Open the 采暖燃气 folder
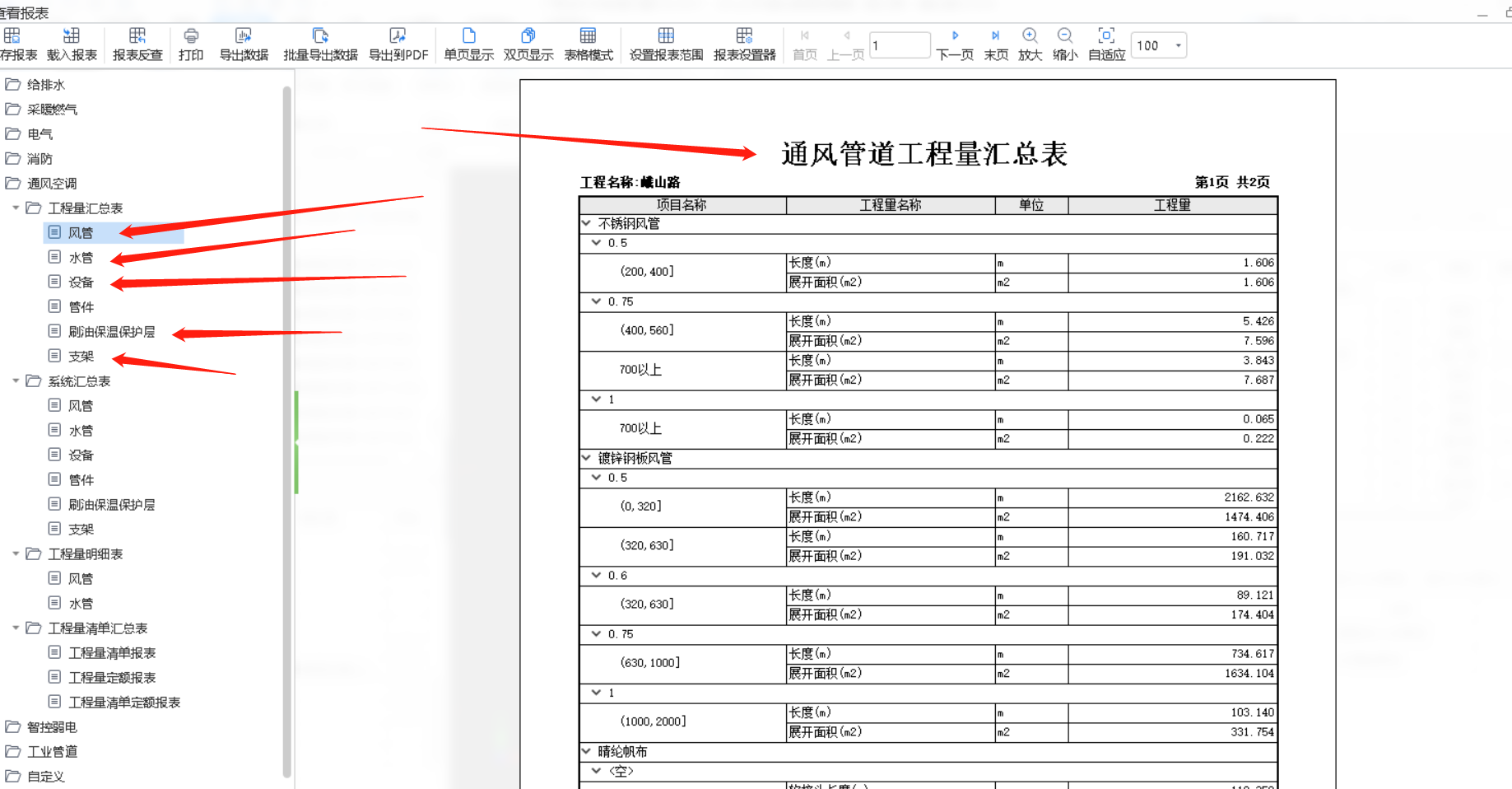Screen dimensions: 1512x789 pos(42,110)
